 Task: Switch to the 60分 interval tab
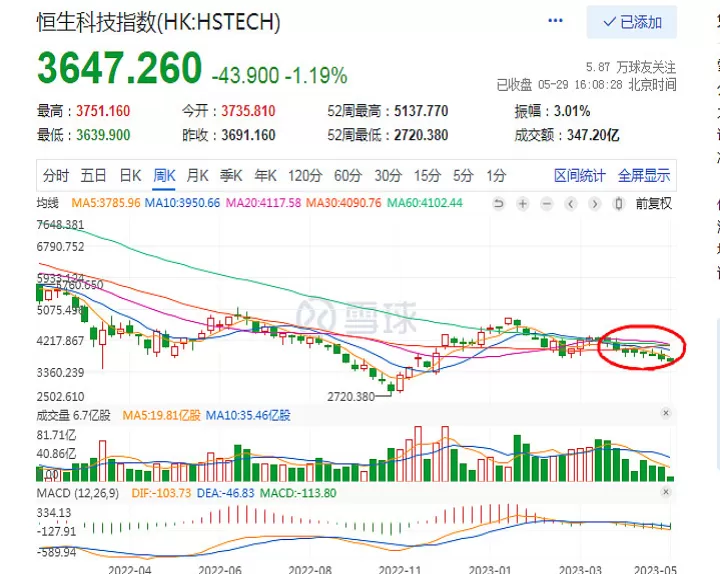click(x=348, y=176)
